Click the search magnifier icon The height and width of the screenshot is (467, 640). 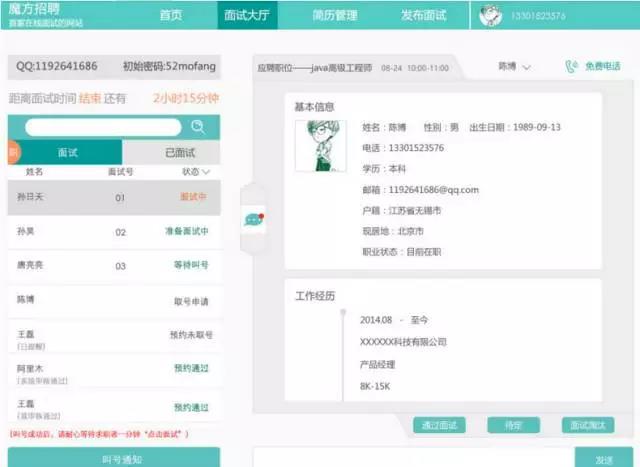198,127
